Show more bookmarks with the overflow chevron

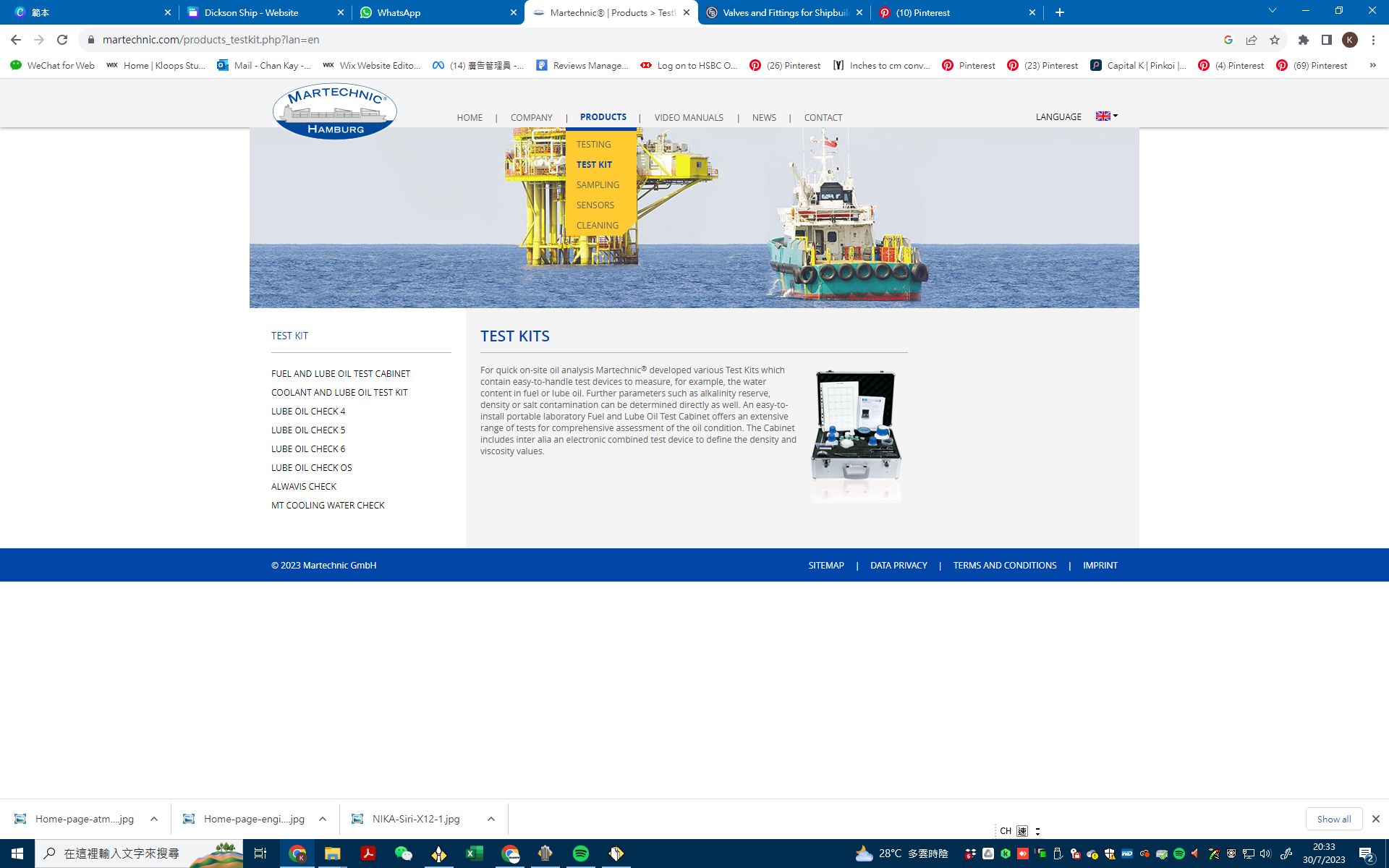(1372, 65)
